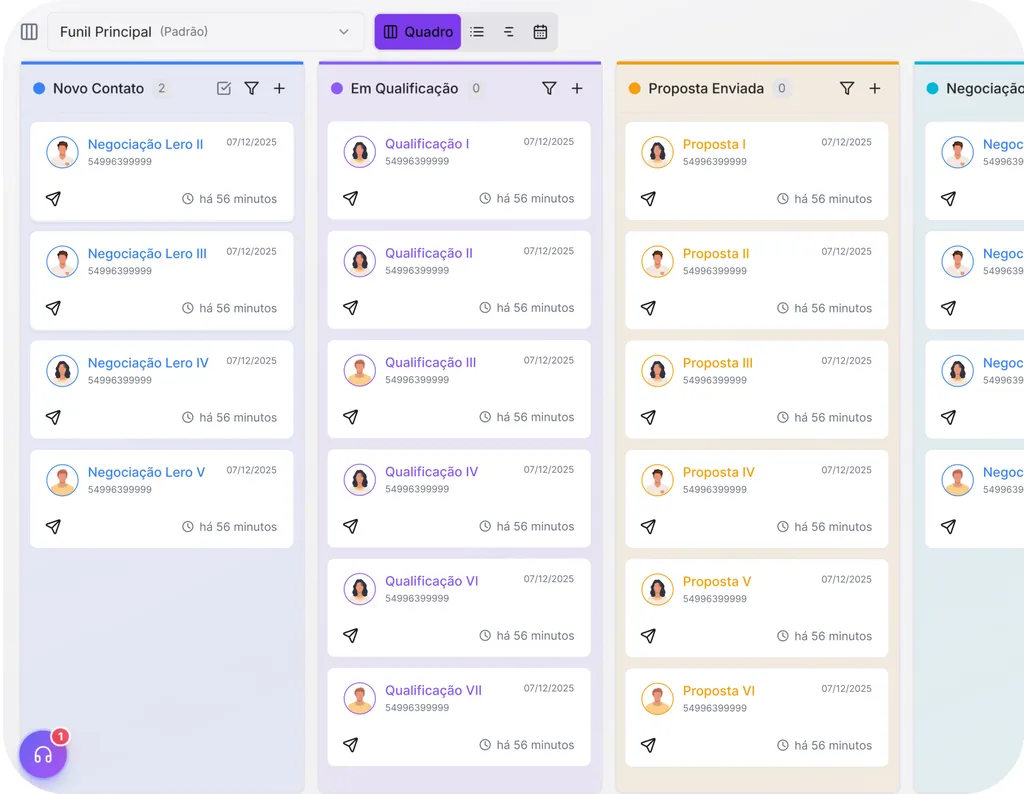
Task: Switch to the calendar view icon
Action: [540, 31]
